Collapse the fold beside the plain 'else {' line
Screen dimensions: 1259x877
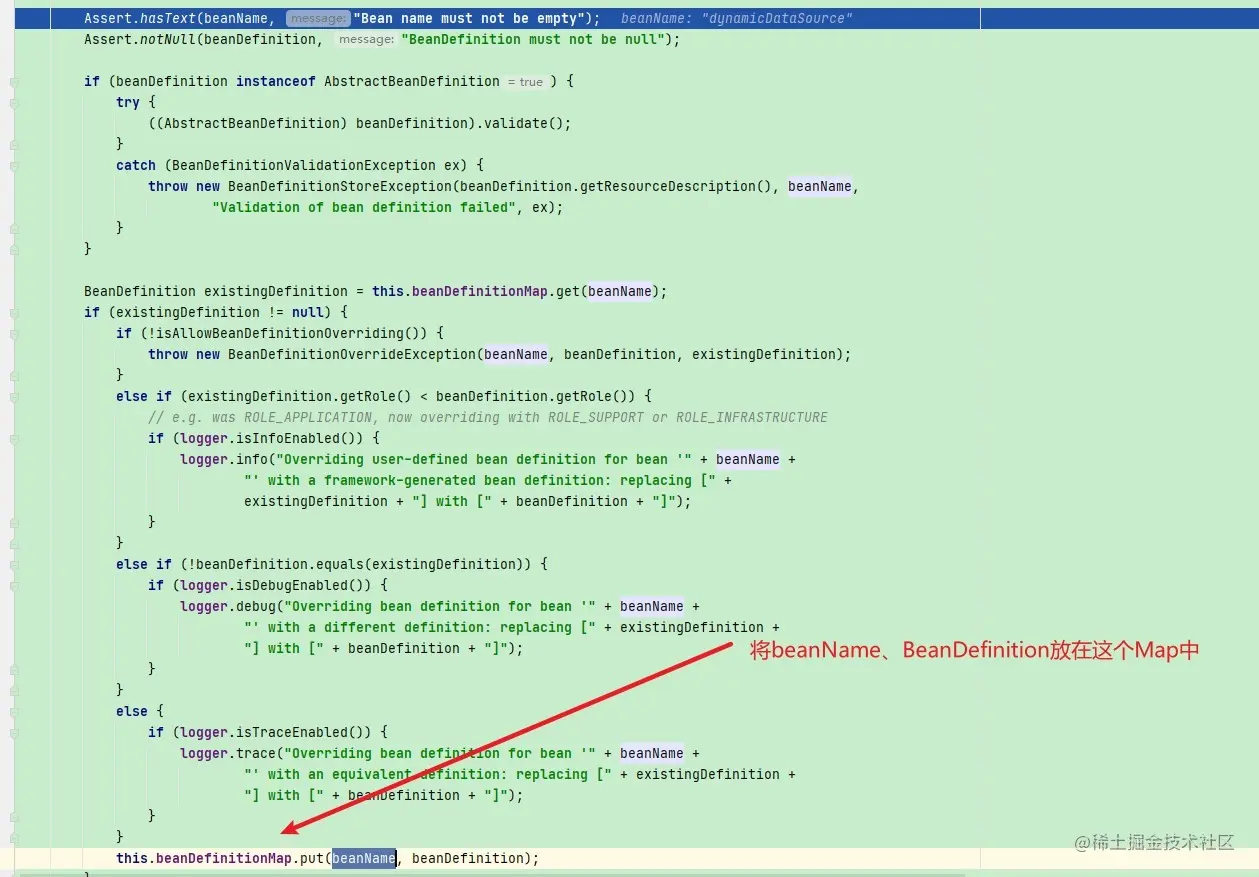[x=13, y=712]
